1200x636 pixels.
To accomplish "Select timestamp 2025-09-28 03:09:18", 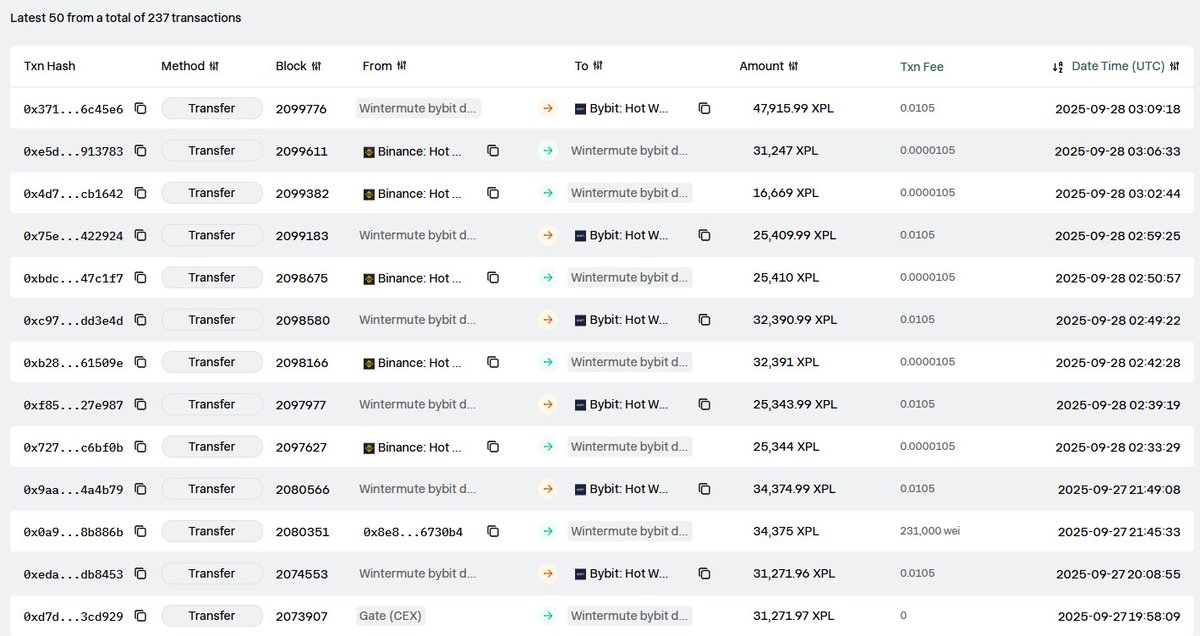I will [1118, 108].
